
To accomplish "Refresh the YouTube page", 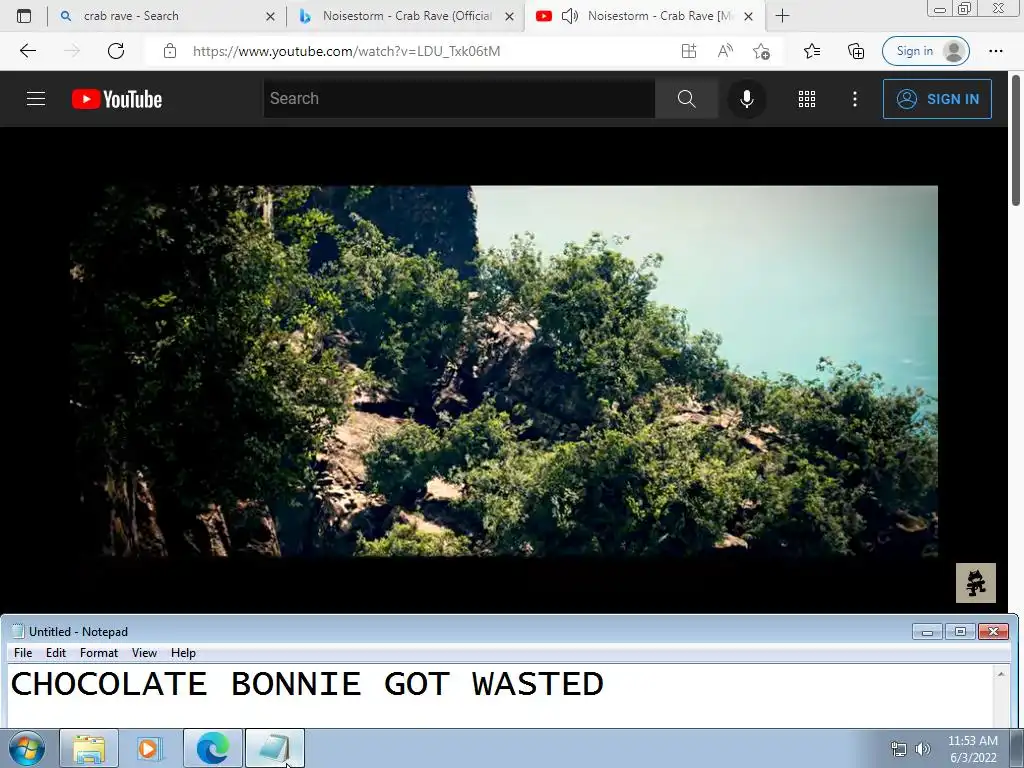I will 116,51.
